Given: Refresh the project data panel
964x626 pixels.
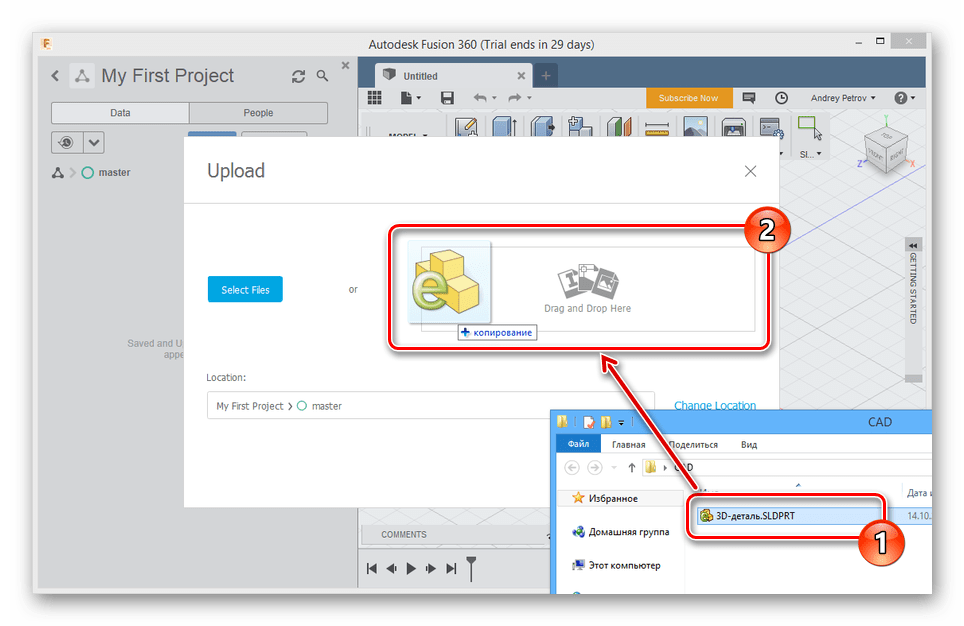Looking at the screenshot, I should [298, 76].
